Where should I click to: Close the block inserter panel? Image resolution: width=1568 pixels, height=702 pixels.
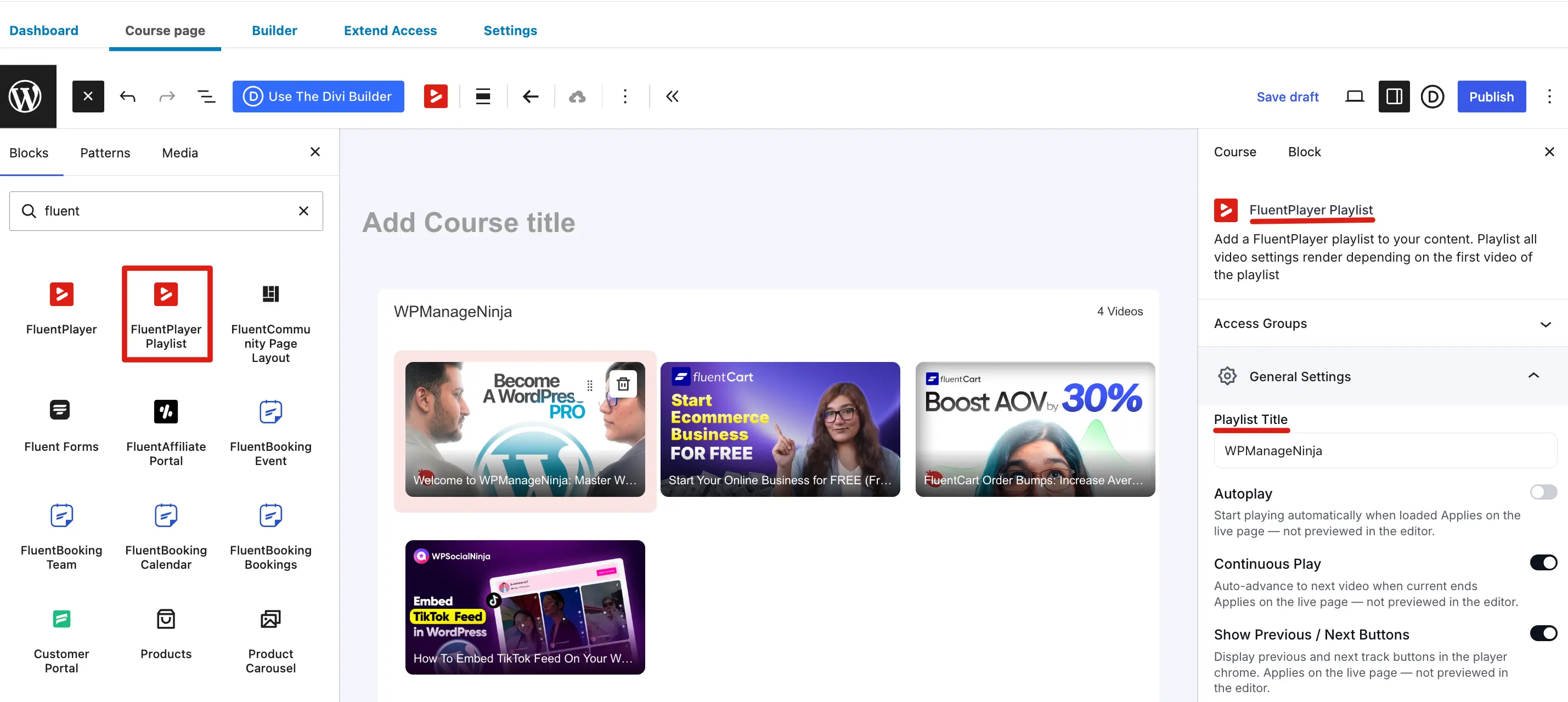tap(315, 152)
